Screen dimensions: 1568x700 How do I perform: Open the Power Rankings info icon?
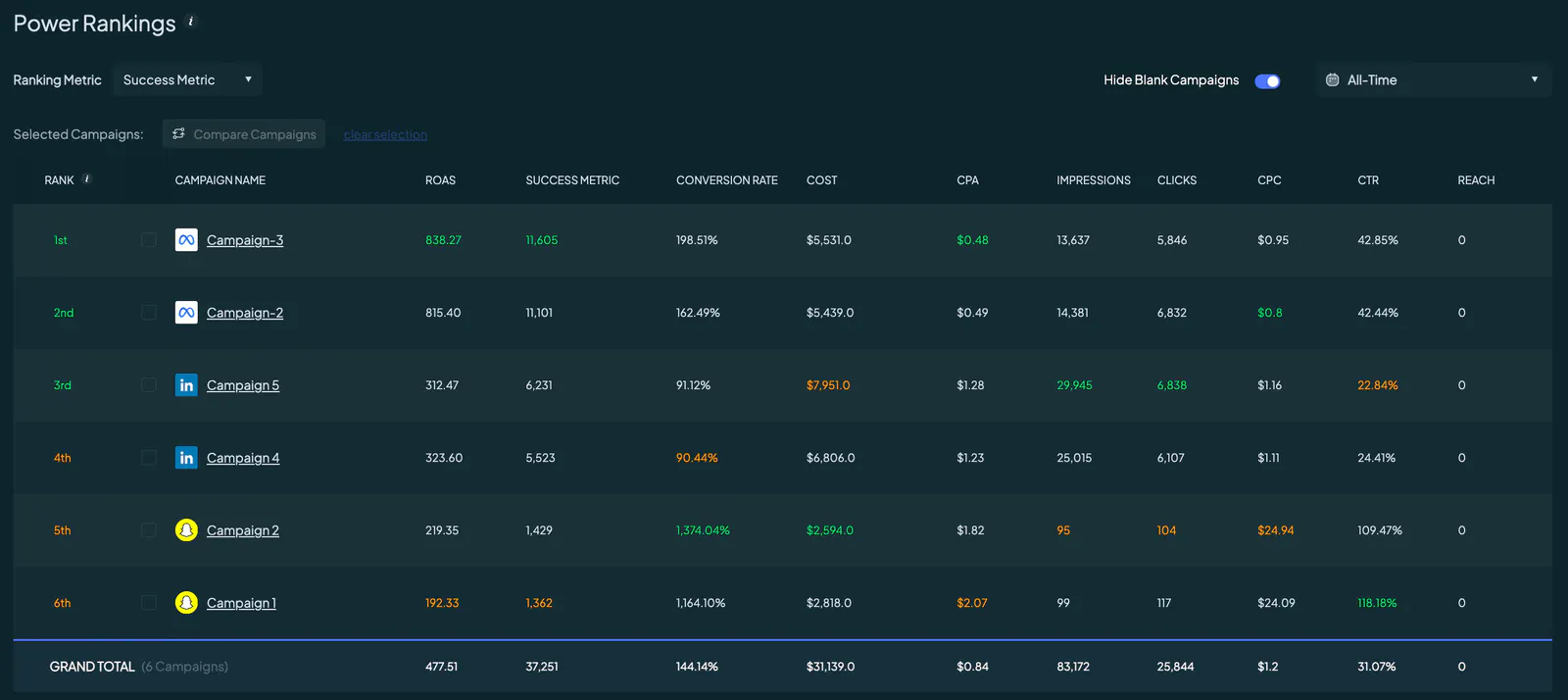point(191,21)
